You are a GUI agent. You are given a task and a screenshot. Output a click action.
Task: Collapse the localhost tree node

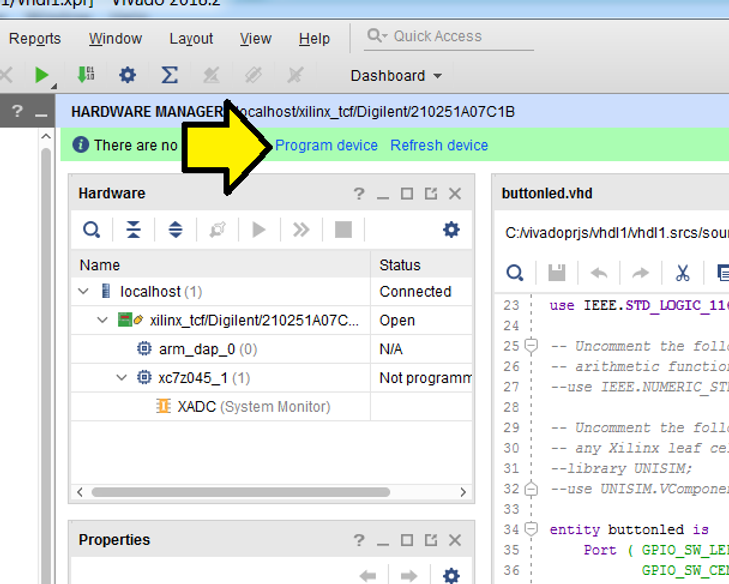tap(84, 292)
